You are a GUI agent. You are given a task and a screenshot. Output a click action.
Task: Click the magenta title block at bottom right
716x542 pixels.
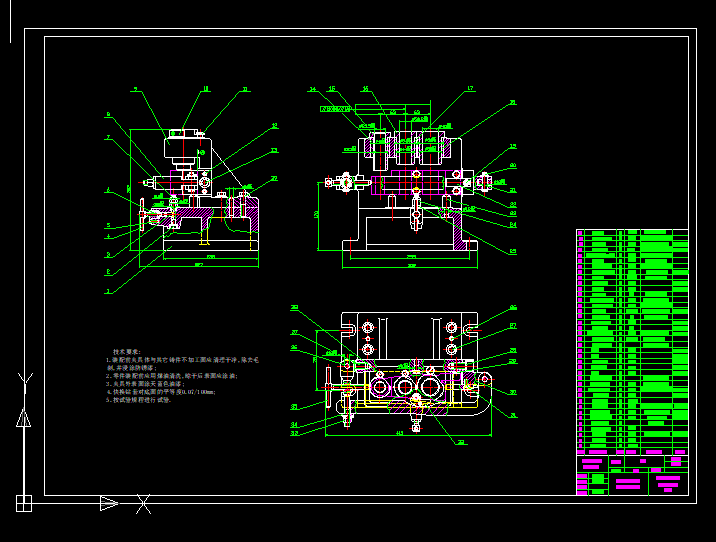coord(632,475)
